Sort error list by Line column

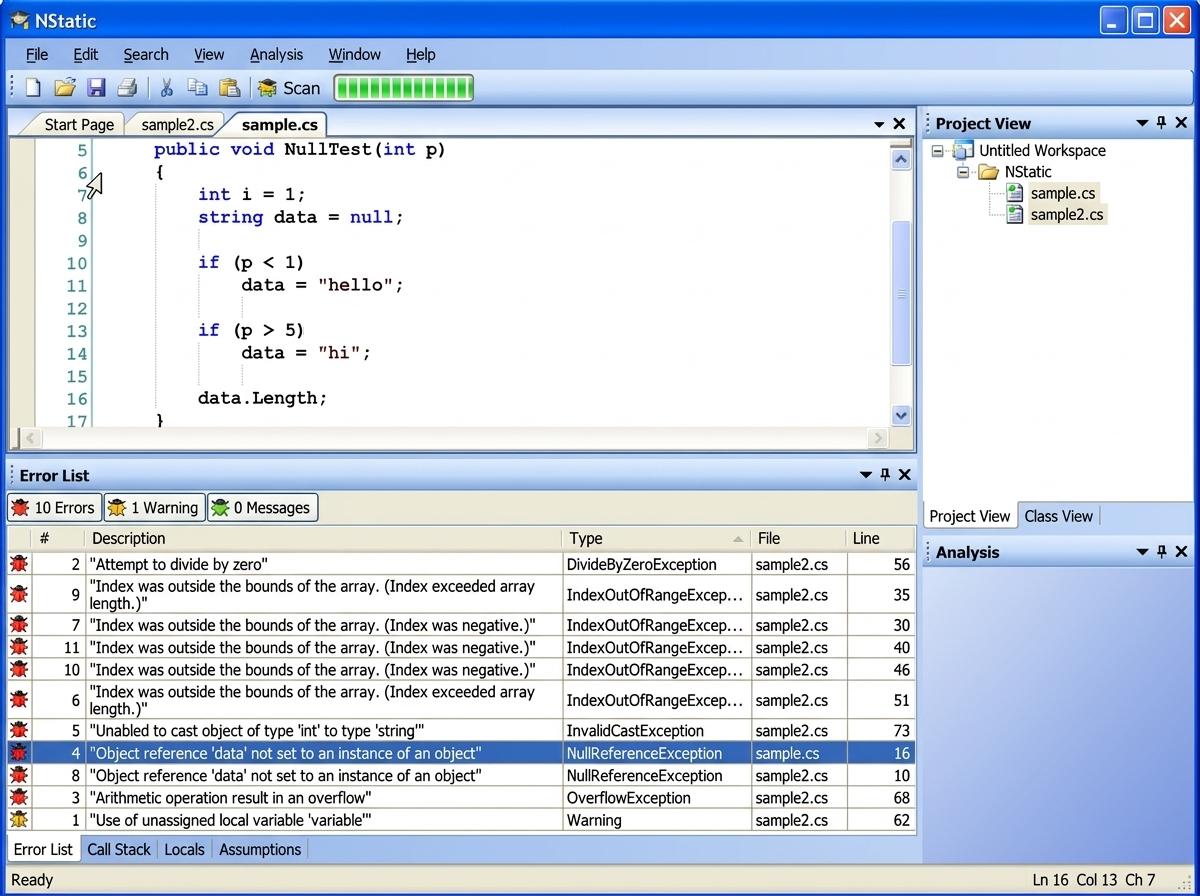click(880, 538)
